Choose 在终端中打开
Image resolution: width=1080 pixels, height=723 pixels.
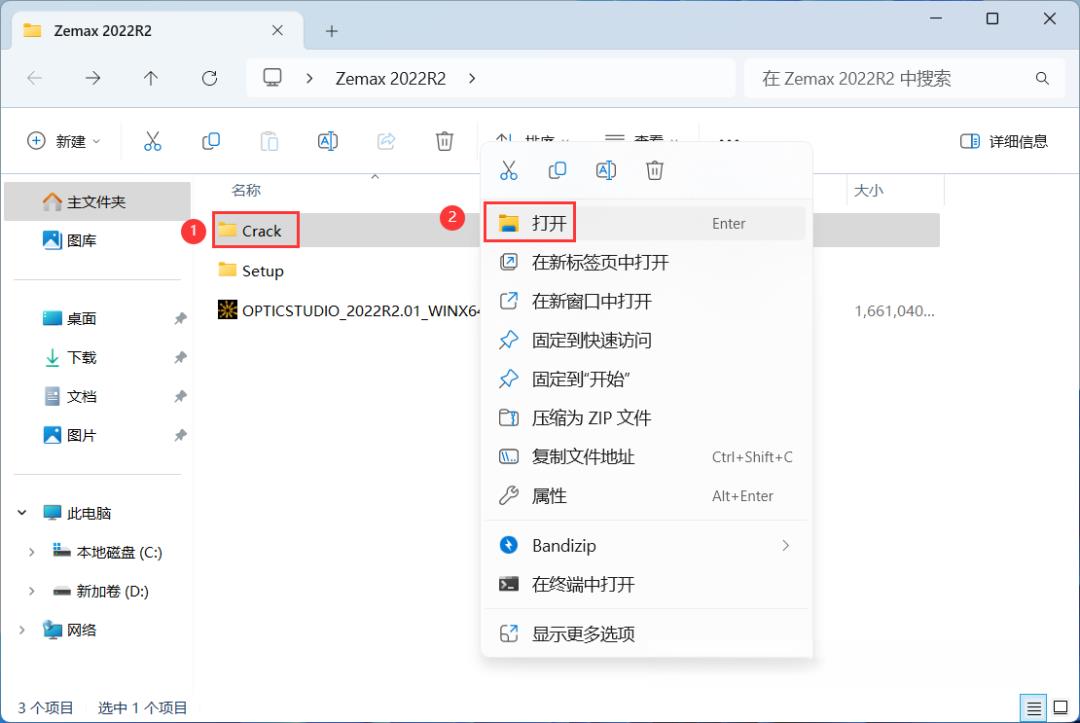[x=645, y=585]
